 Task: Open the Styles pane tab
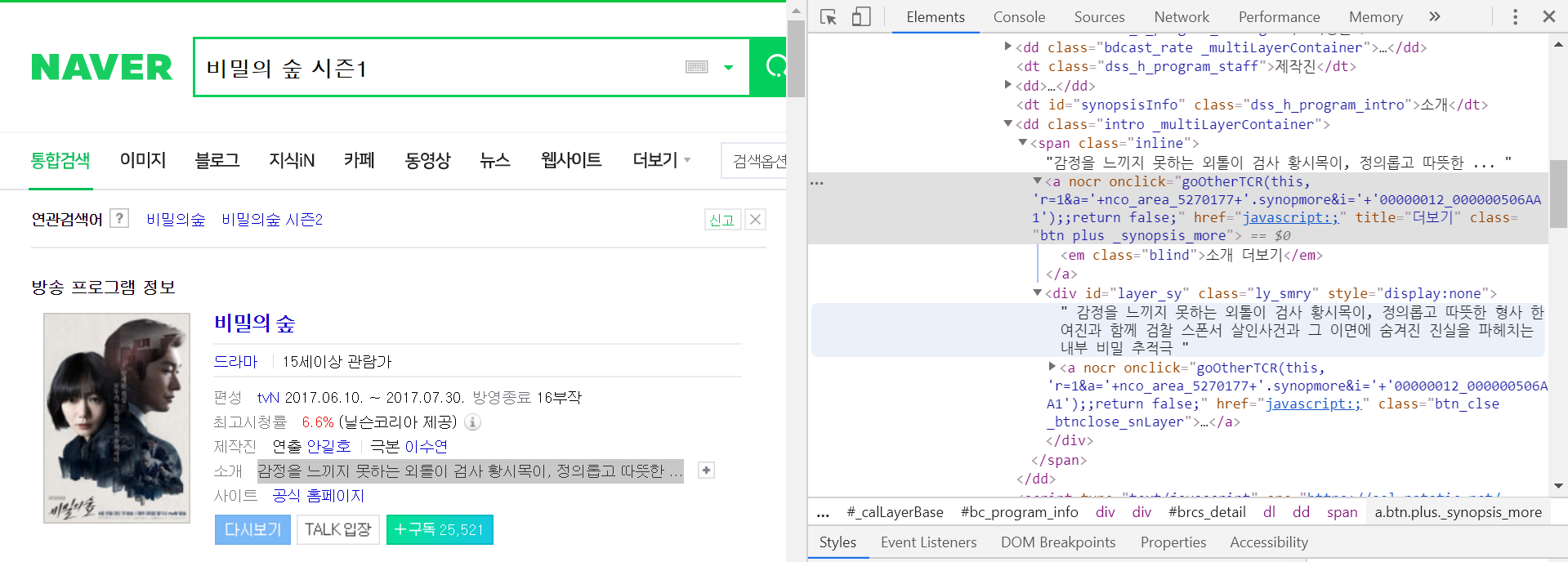[838, 542]
